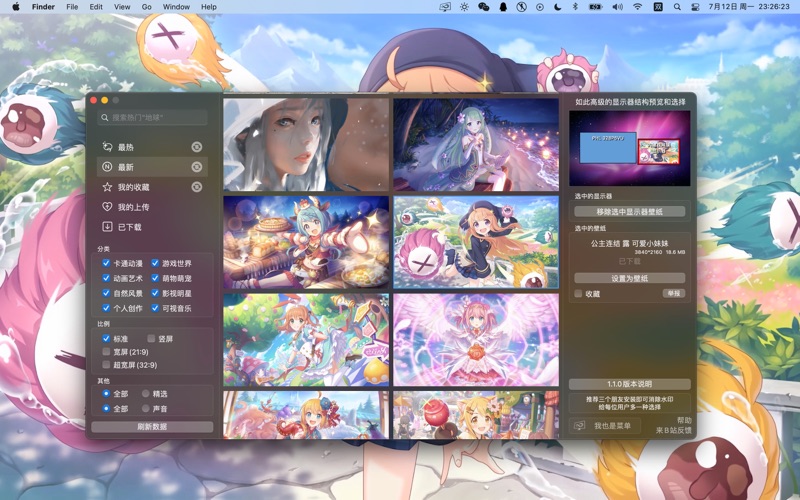The image size is (800, 500).
Task: Select the white-haired girl wallpaper thumbnail
Action: click(306, 144)
